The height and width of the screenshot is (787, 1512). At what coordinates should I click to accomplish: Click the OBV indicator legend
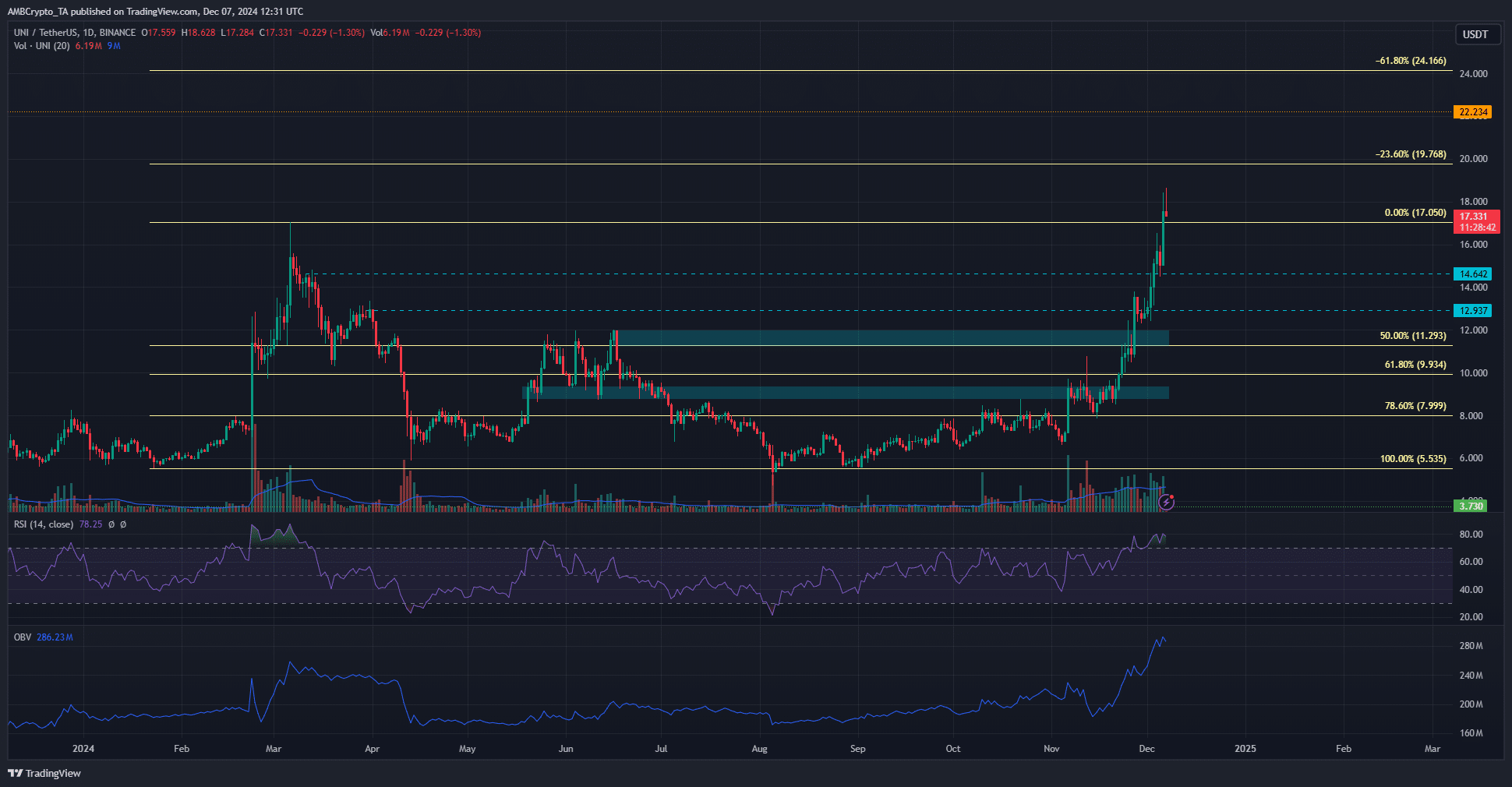point(23,637)
